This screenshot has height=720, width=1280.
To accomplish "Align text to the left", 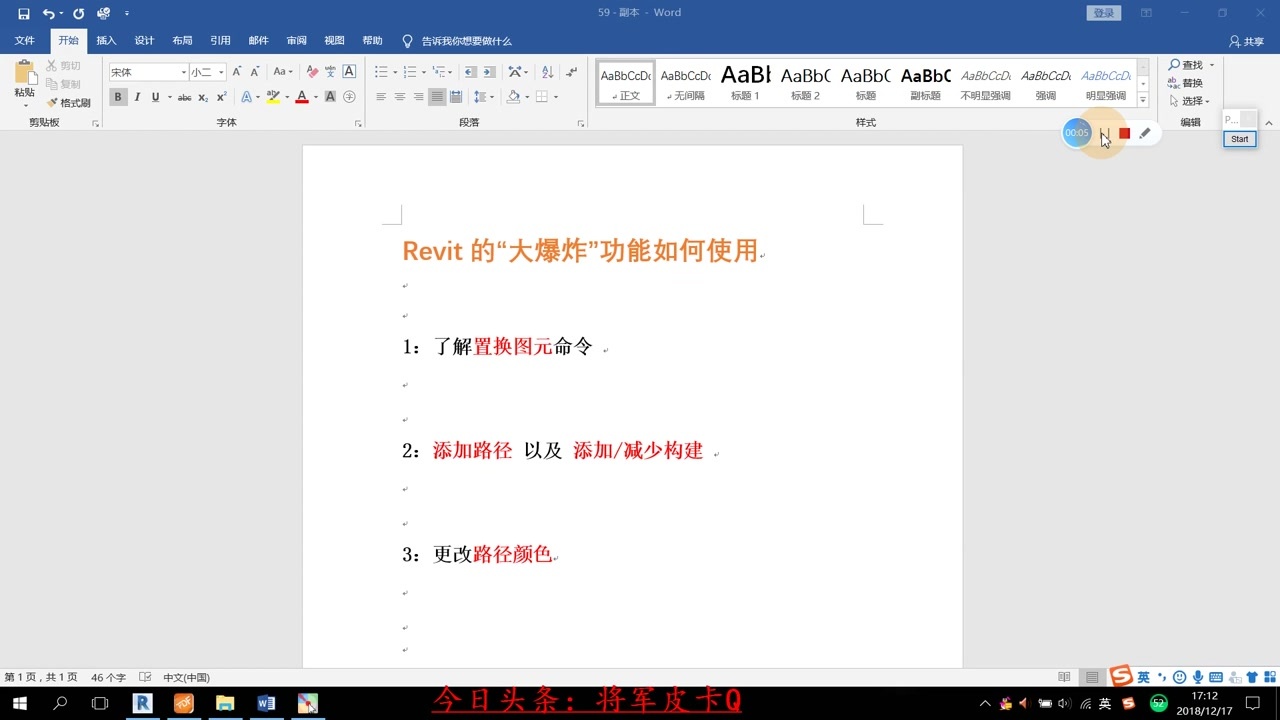I will (x=381, y=97).
